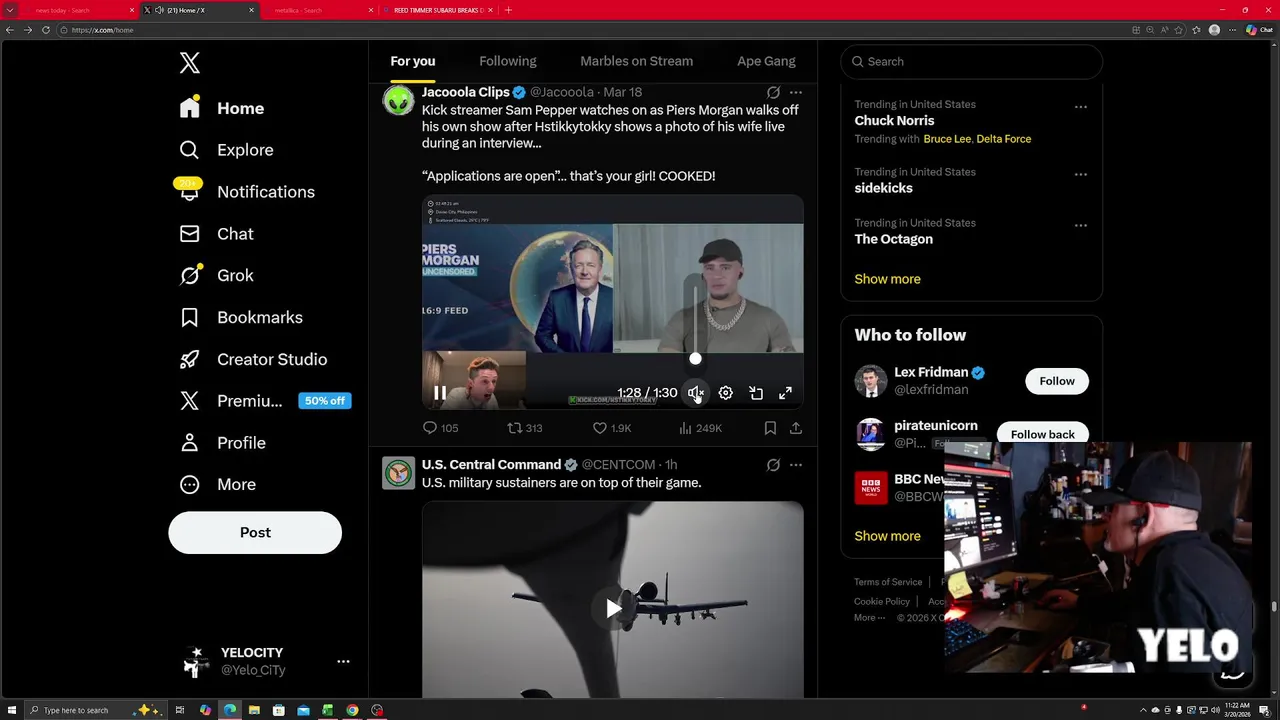Show more trending topics
Screen dimensions: 1280x720
click(x=888, y=279)
